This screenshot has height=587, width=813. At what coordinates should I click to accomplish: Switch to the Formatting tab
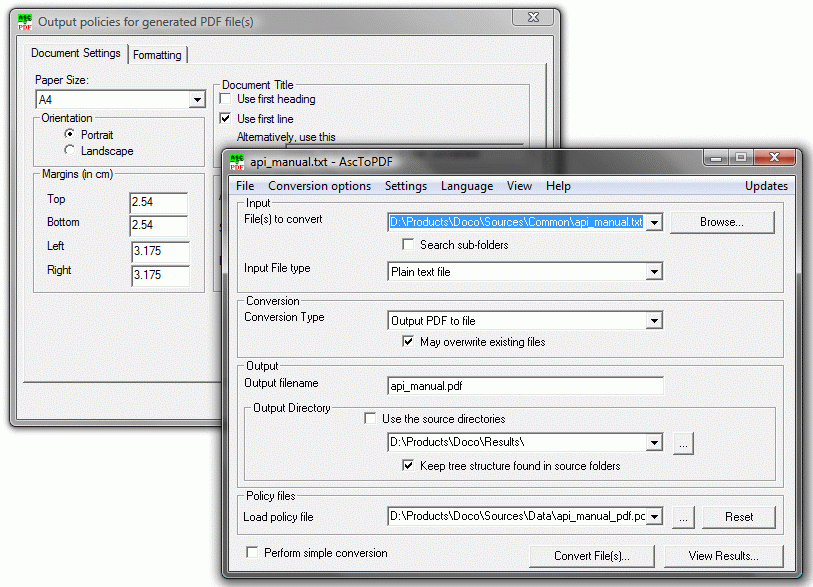pos(157,55)
